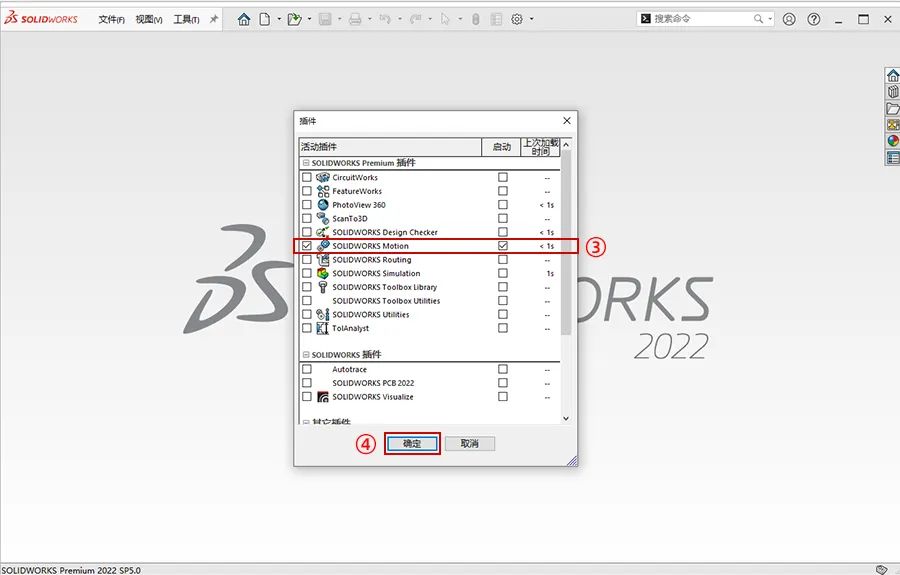Tick PhotoView 360 startup checkbox

[503, 205]
